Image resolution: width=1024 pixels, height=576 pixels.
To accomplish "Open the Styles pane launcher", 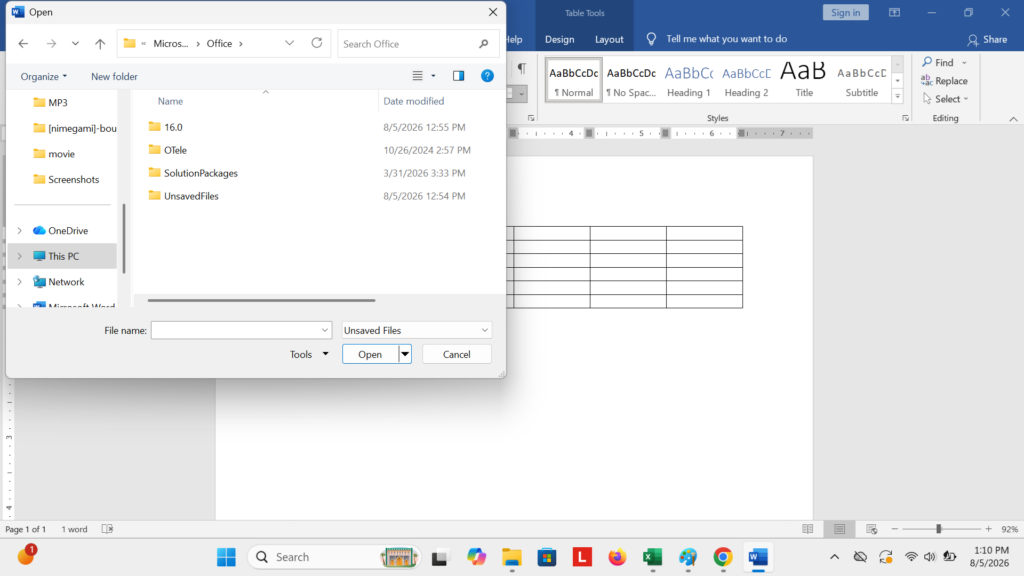I will (x=905, y=118).
